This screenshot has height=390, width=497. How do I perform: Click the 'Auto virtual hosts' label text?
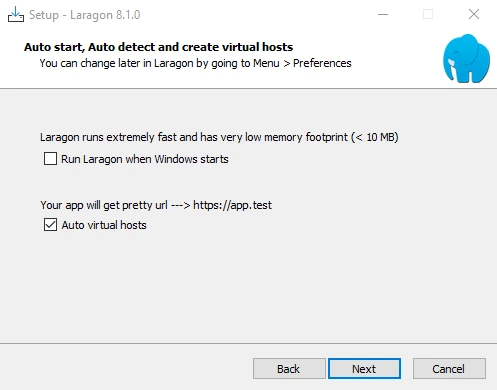click(x=104, y=225)
